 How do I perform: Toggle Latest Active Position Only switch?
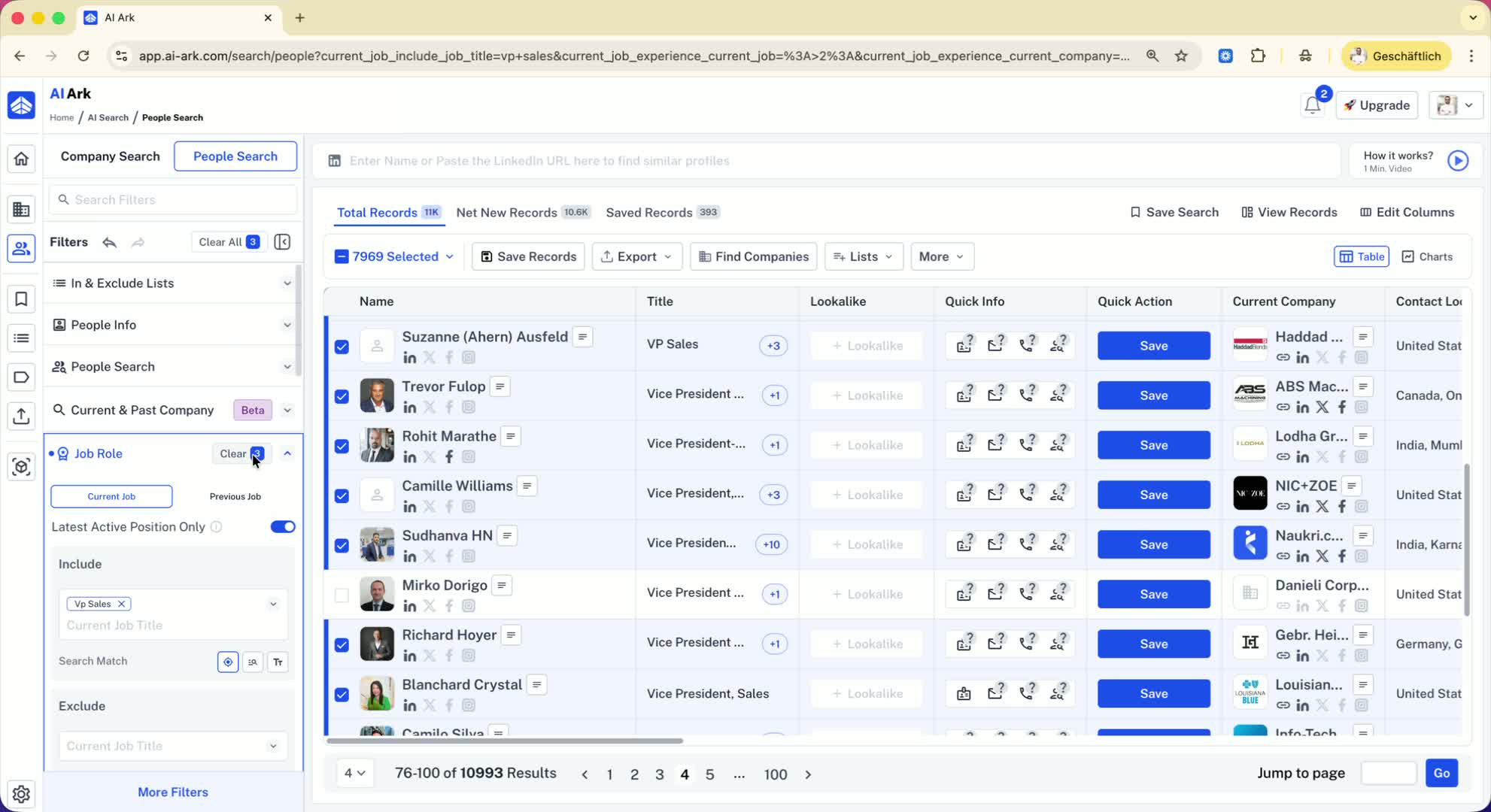click(283, 527)
